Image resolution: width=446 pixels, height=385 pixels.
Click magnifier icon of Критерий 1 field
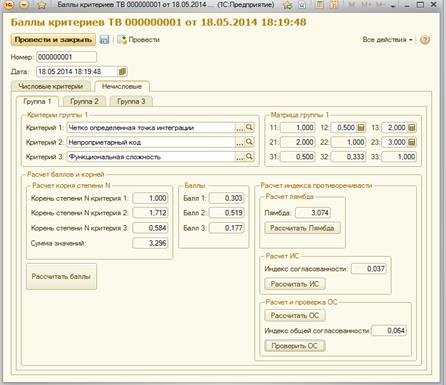(249, 127)
